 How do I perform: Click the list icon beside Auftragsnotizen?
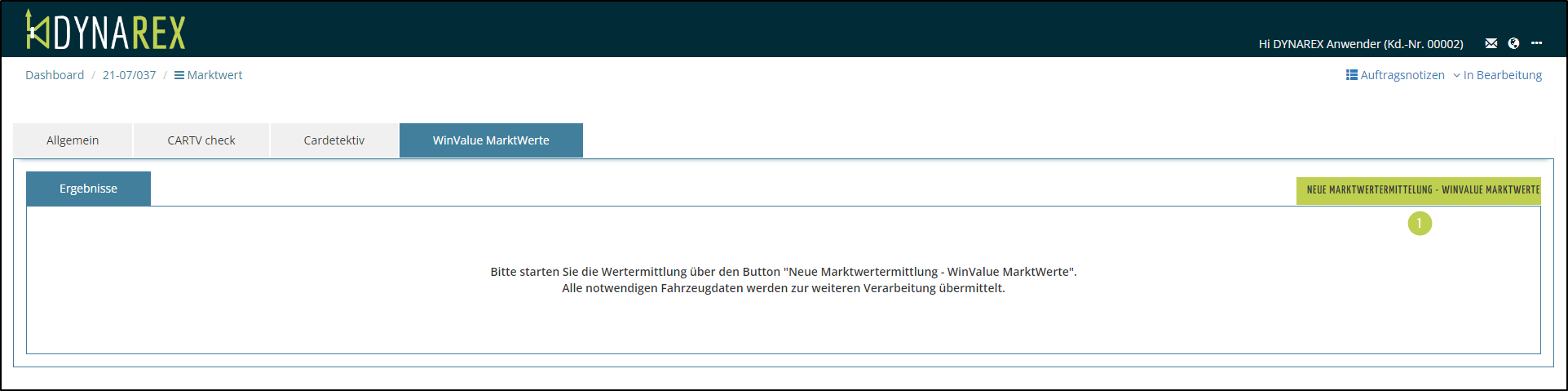click(x=1351, y=75)
